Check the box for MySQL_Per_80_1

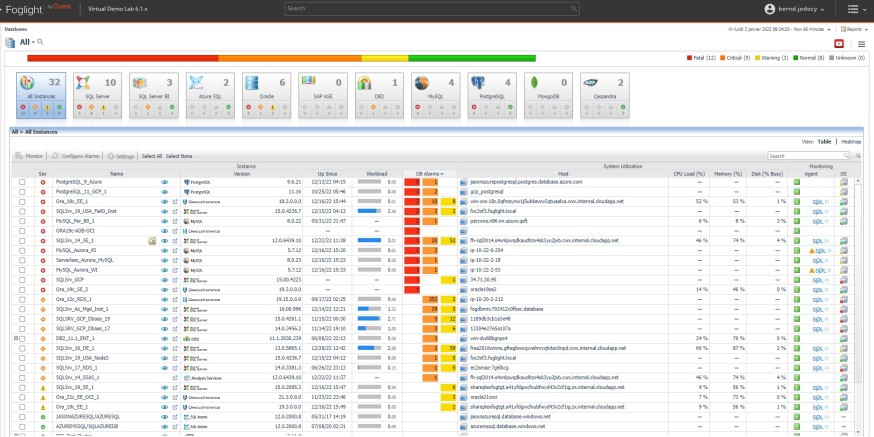pos(22,221)
